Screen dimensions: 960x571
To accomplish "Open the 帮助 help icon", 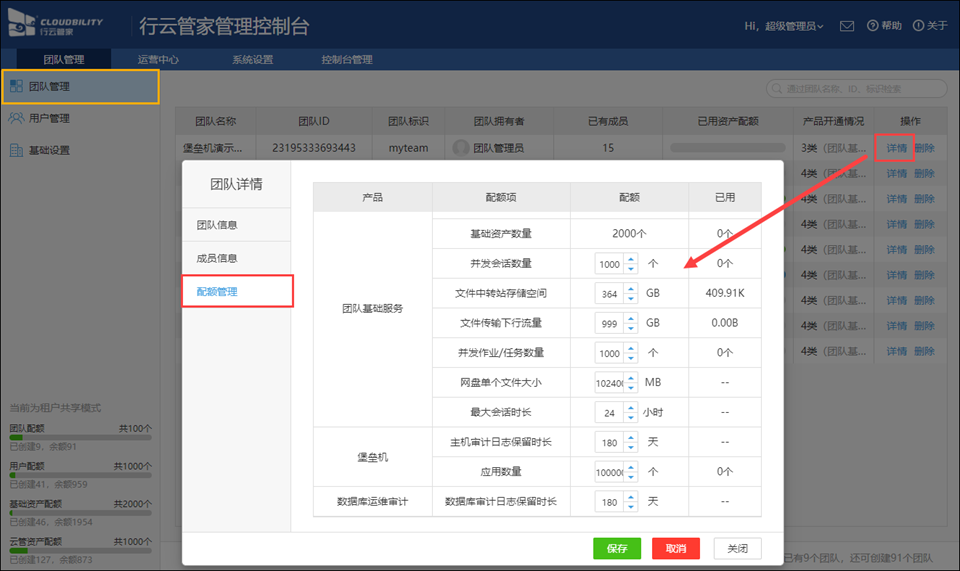I will pyautogui.click(x=872, y=26).
